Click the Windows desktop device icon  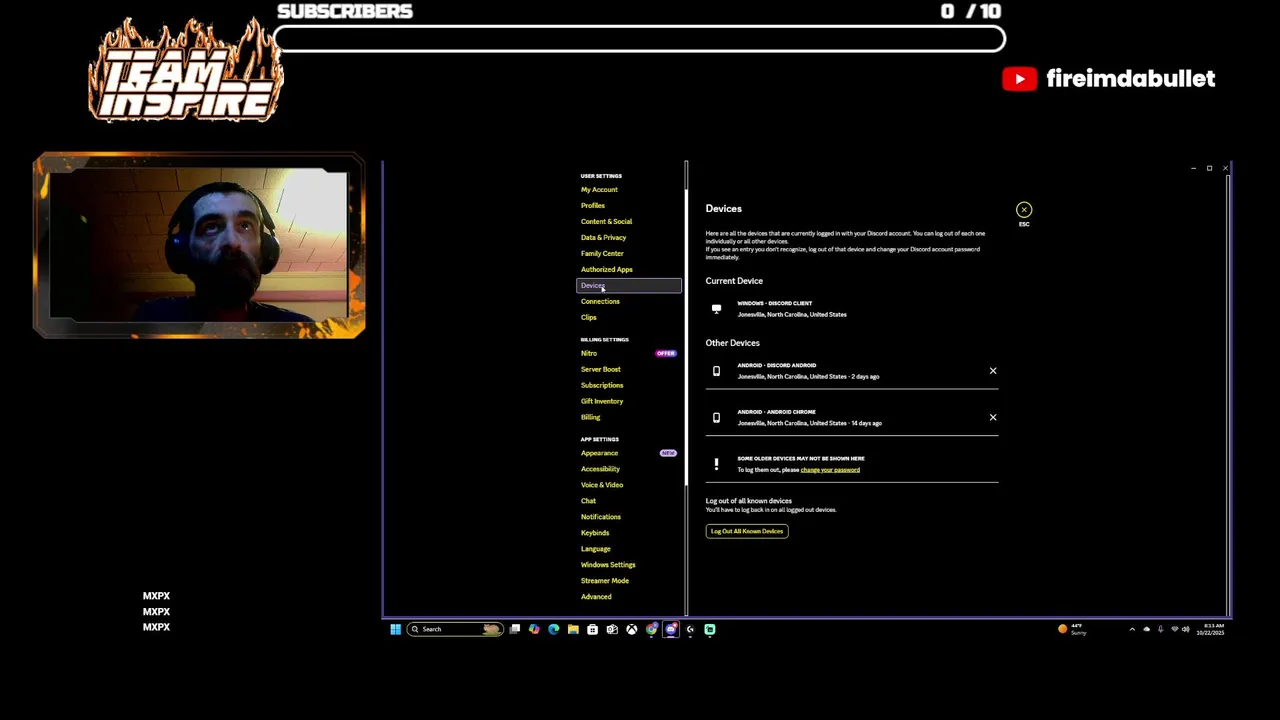point(716,309)
